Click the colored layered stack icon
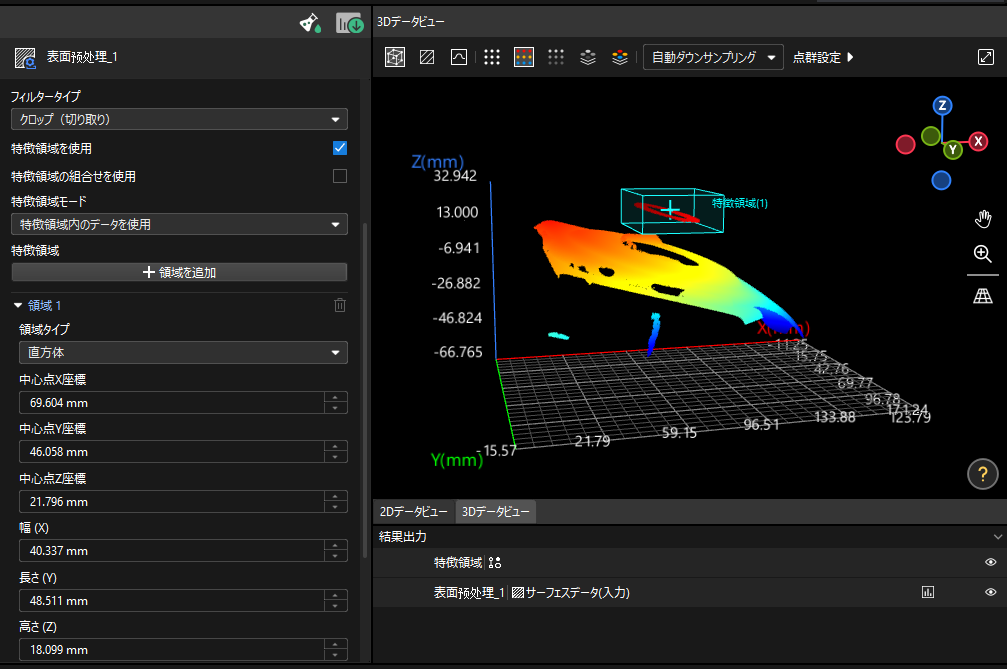Screen dimensions: 1007x669 tap(620, 57)
